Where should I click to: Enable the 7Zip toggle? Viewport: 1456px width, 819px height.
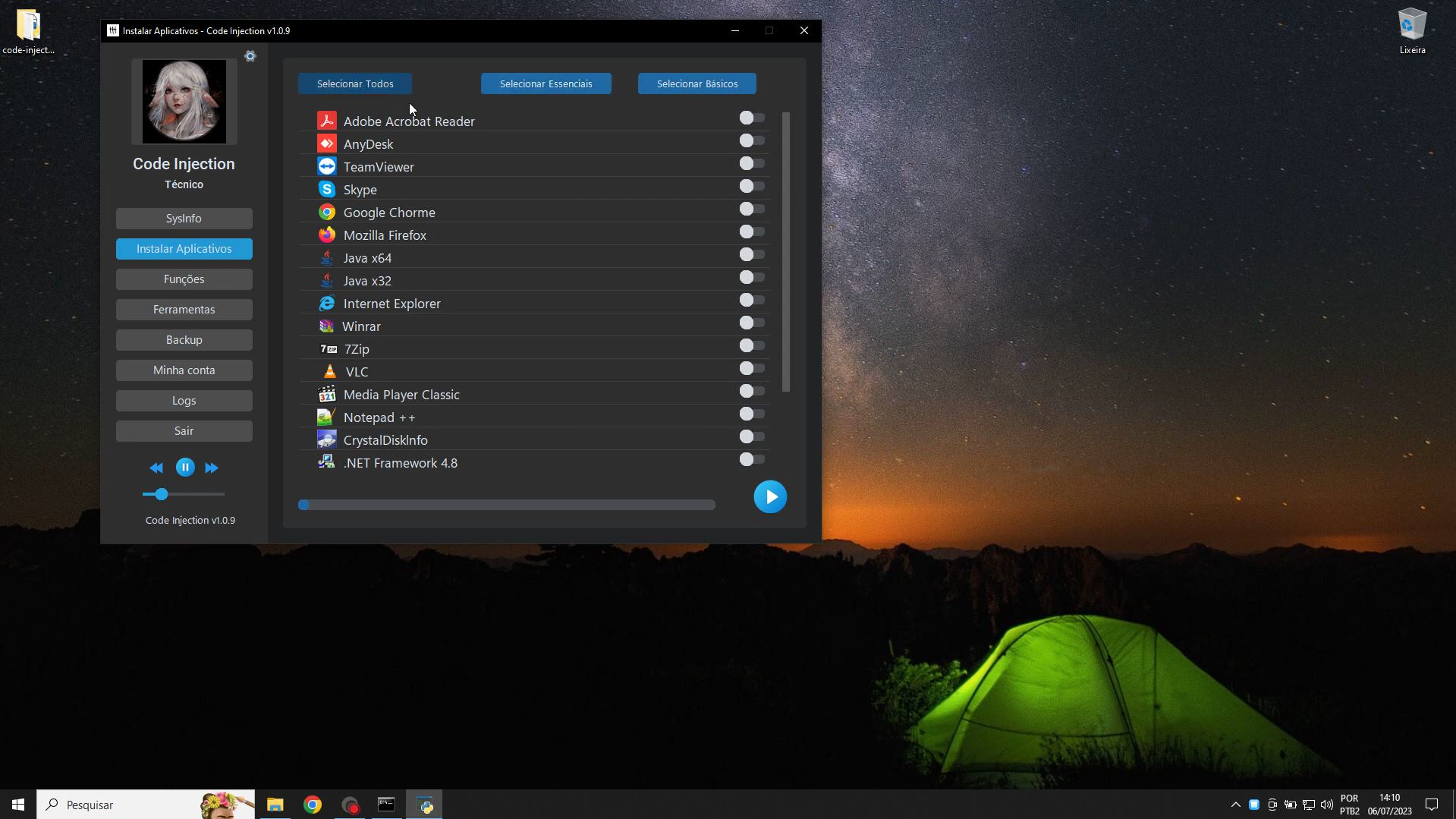[752, 345]
